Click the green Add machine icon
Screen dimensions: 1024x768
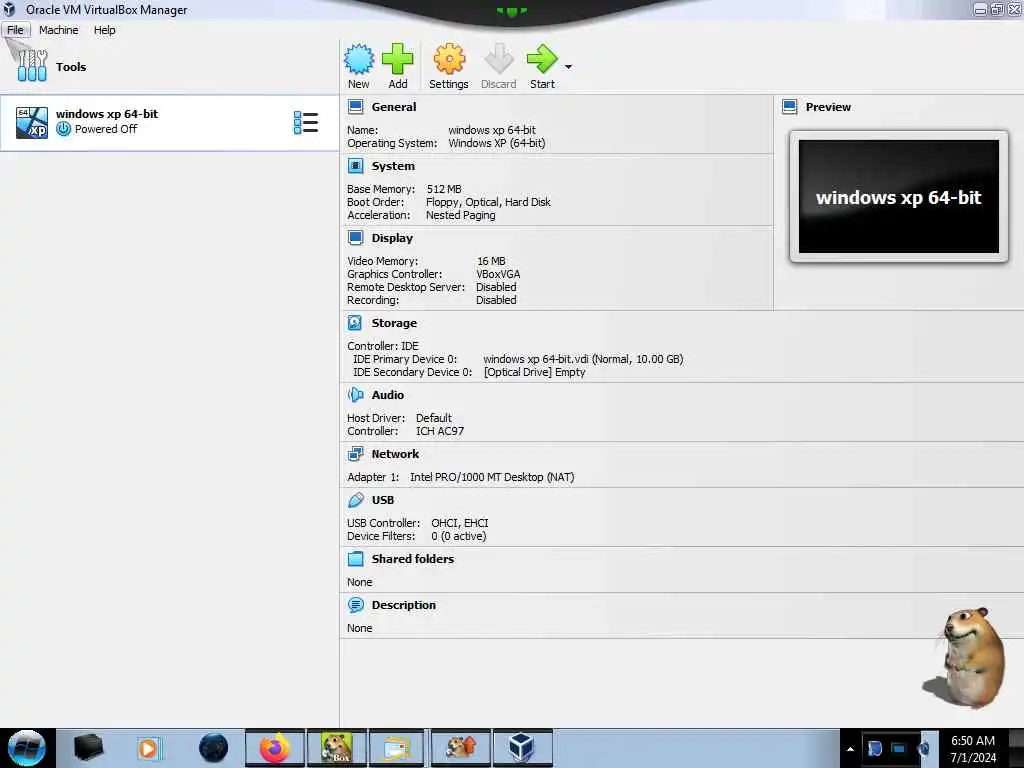tap(398, 59)
